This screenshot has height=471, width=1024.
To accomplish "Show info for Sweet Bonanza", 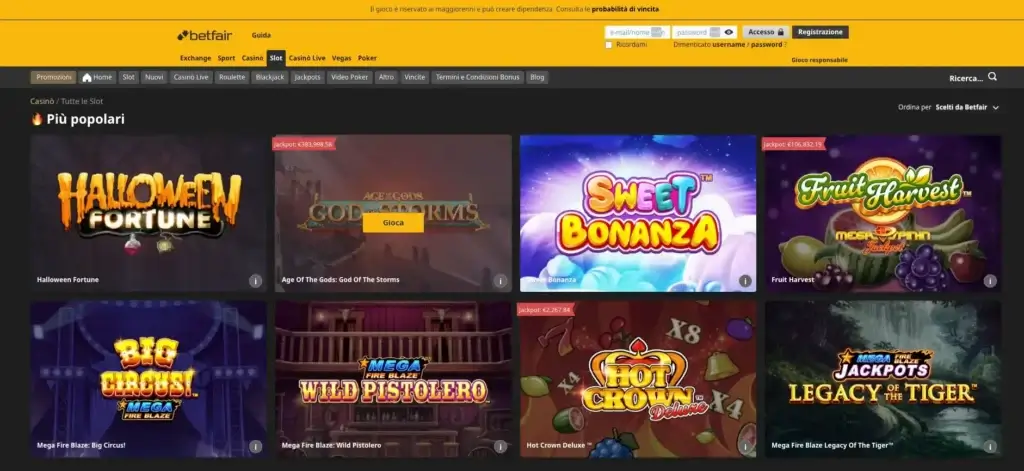I will pos(745,281).
